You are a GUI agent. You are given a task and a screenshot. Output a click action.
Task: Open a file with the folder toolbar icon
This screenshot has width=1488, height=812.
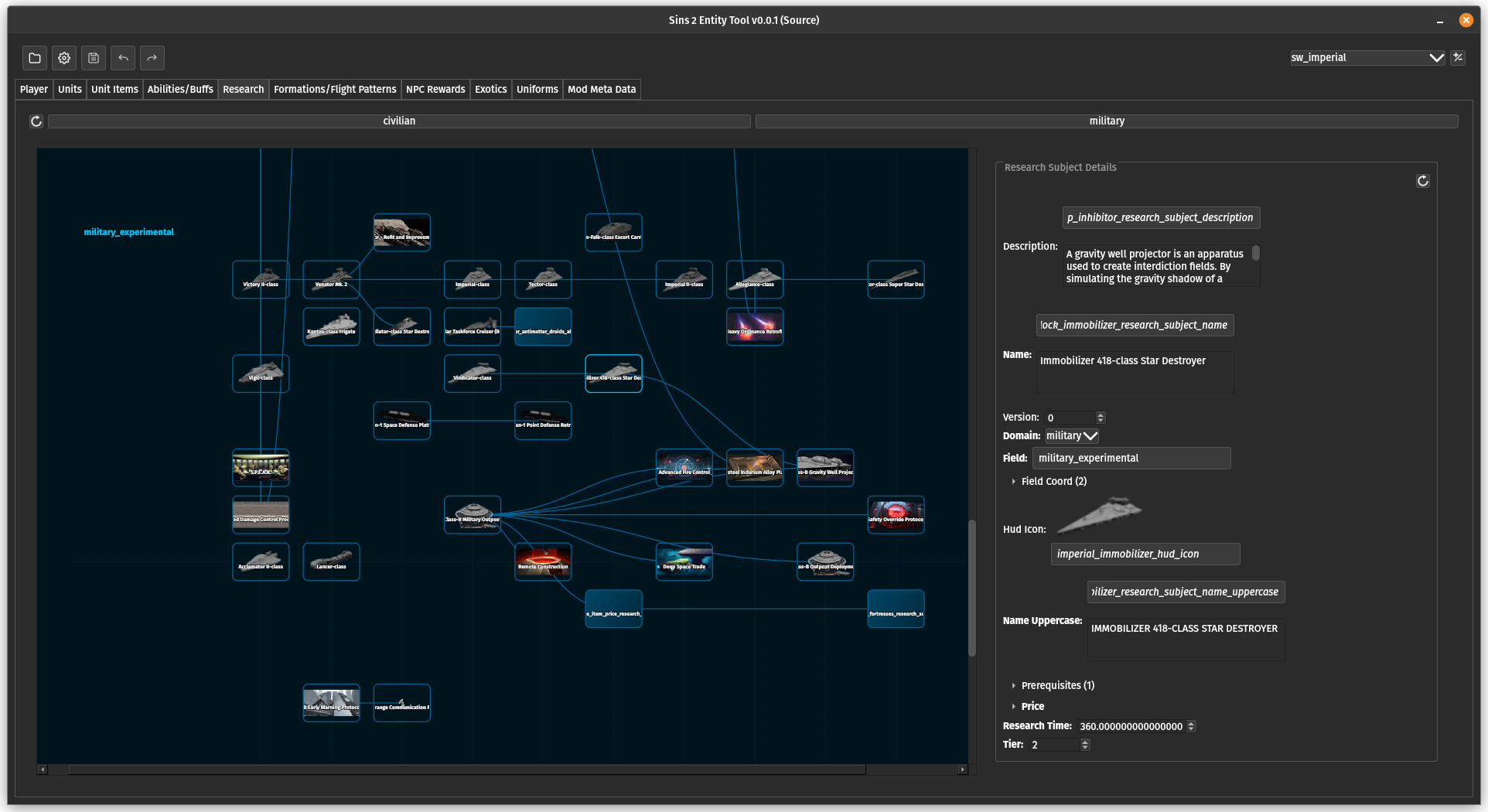click(34, 58)
